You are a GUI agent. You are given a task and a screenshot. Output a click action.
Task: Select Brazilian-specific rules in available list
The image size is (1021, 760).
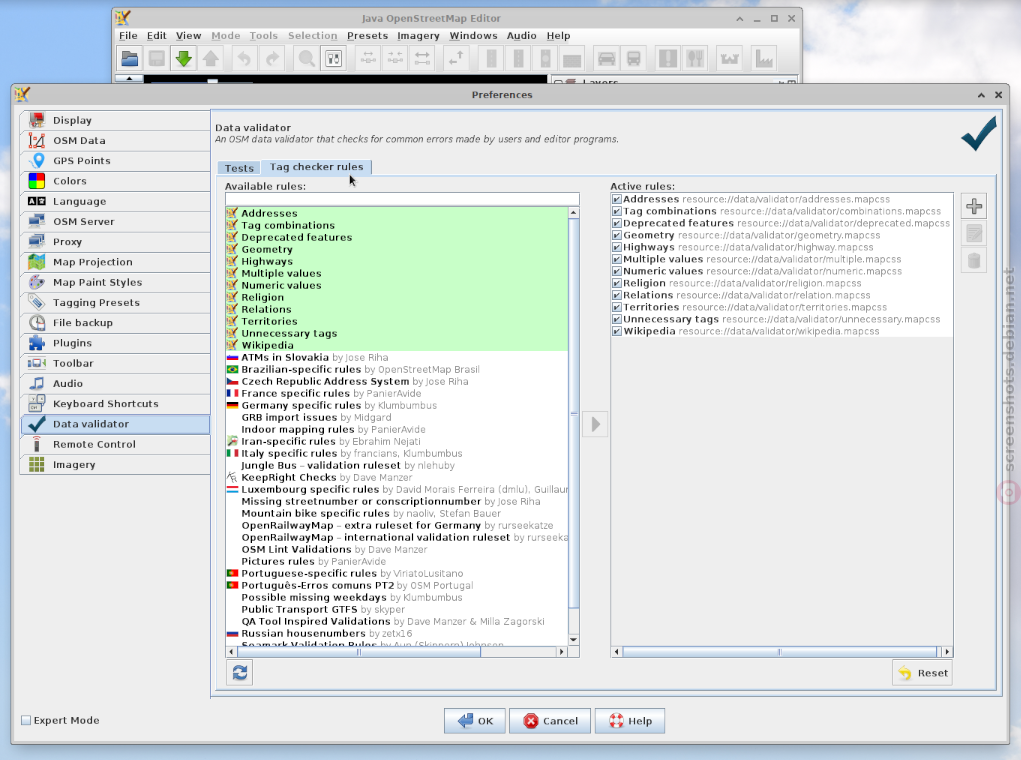click(397, 369)
